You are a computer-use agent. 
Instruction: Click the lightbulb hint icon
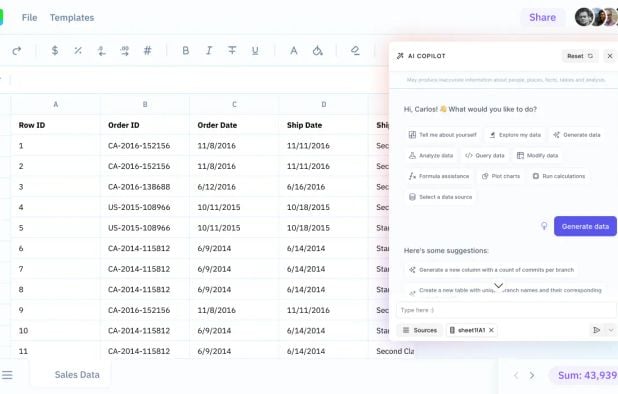(x=544, y=226)
